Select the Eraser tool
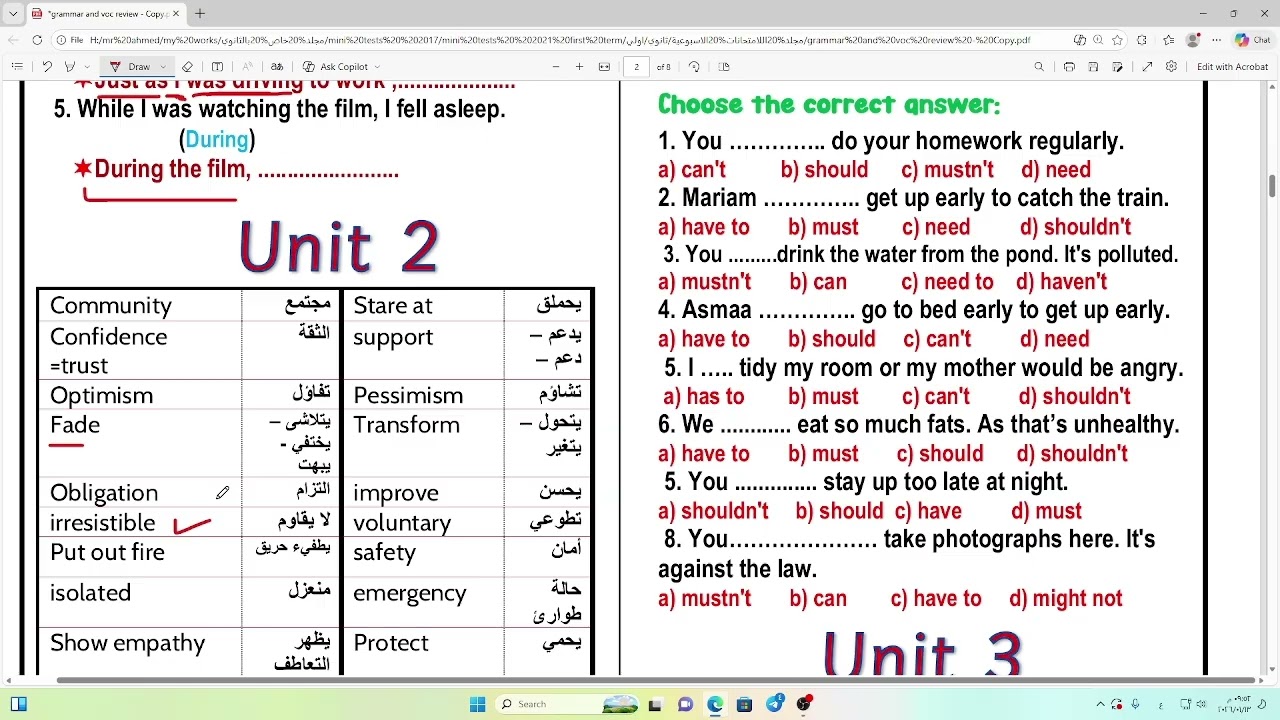The width and height of the screenshot is (1280, 720). pyautogui.click(x=187, y=67)
